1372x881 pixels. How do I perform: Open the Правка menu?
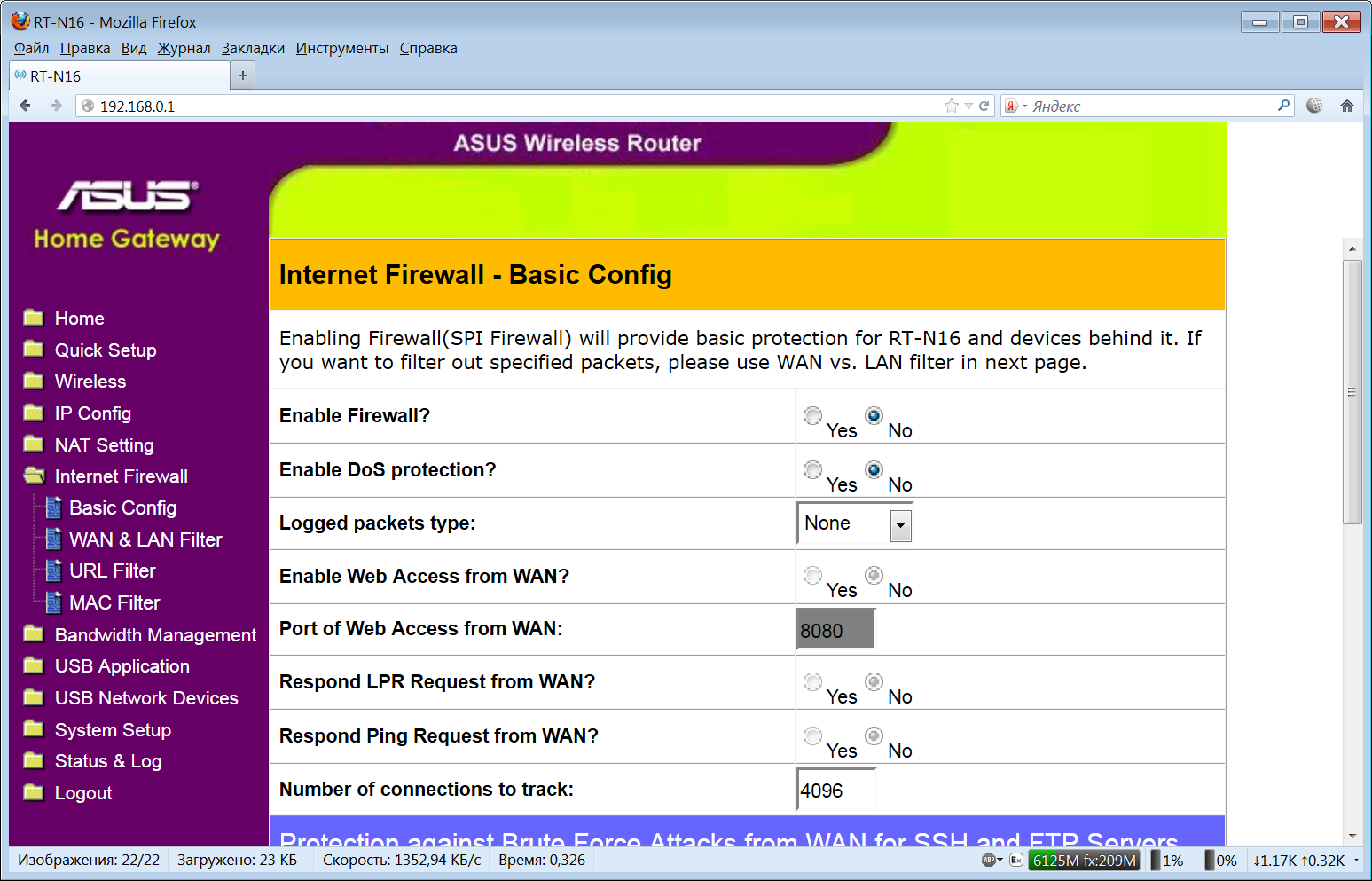click(x=85, y=48)
